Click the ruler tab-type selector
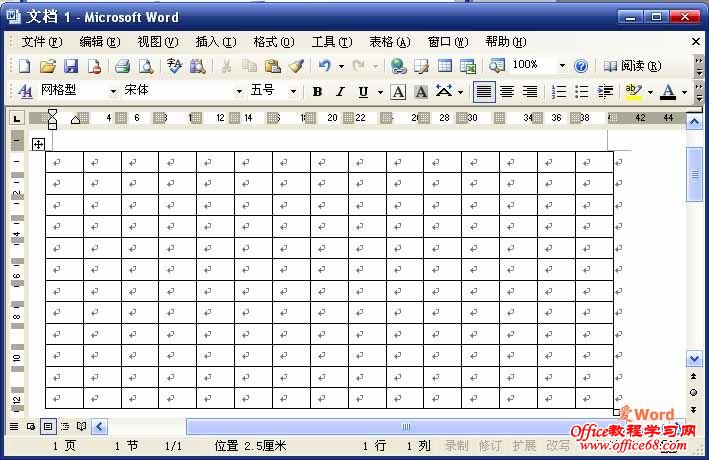 pyautogui.click(x=17, y=119)
